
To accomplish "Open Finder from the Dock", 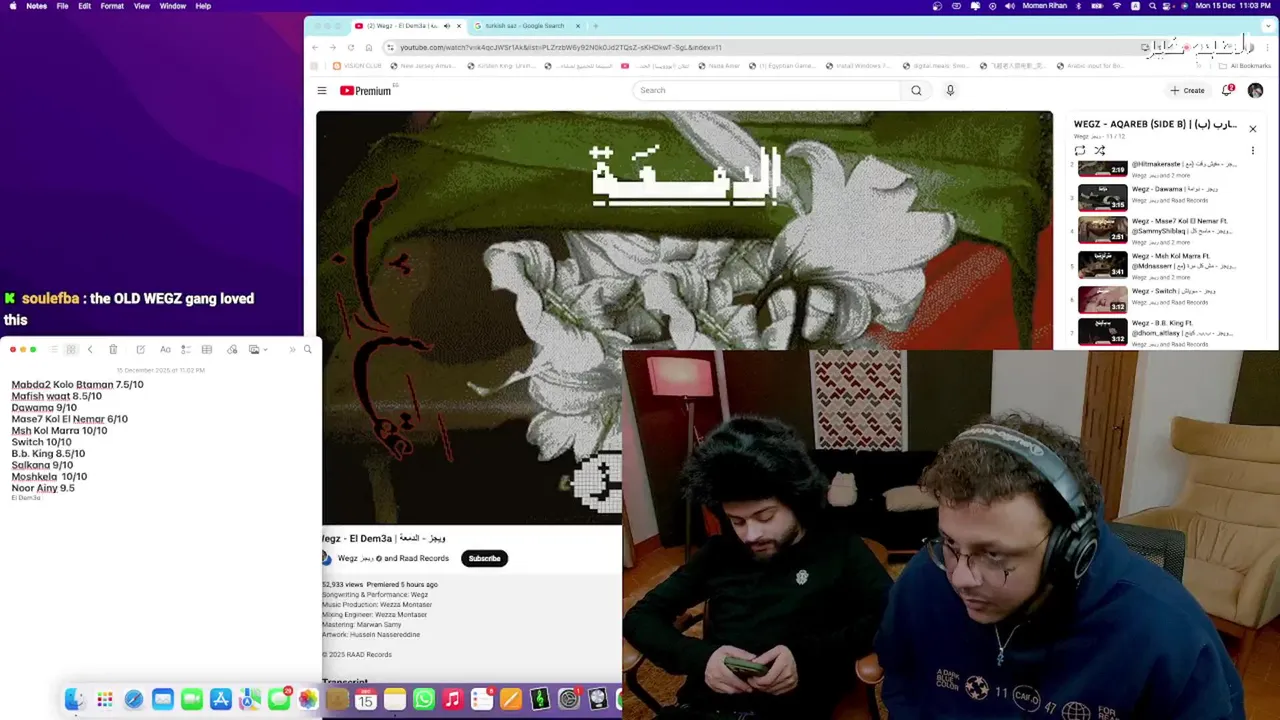I will click(75, 699).
